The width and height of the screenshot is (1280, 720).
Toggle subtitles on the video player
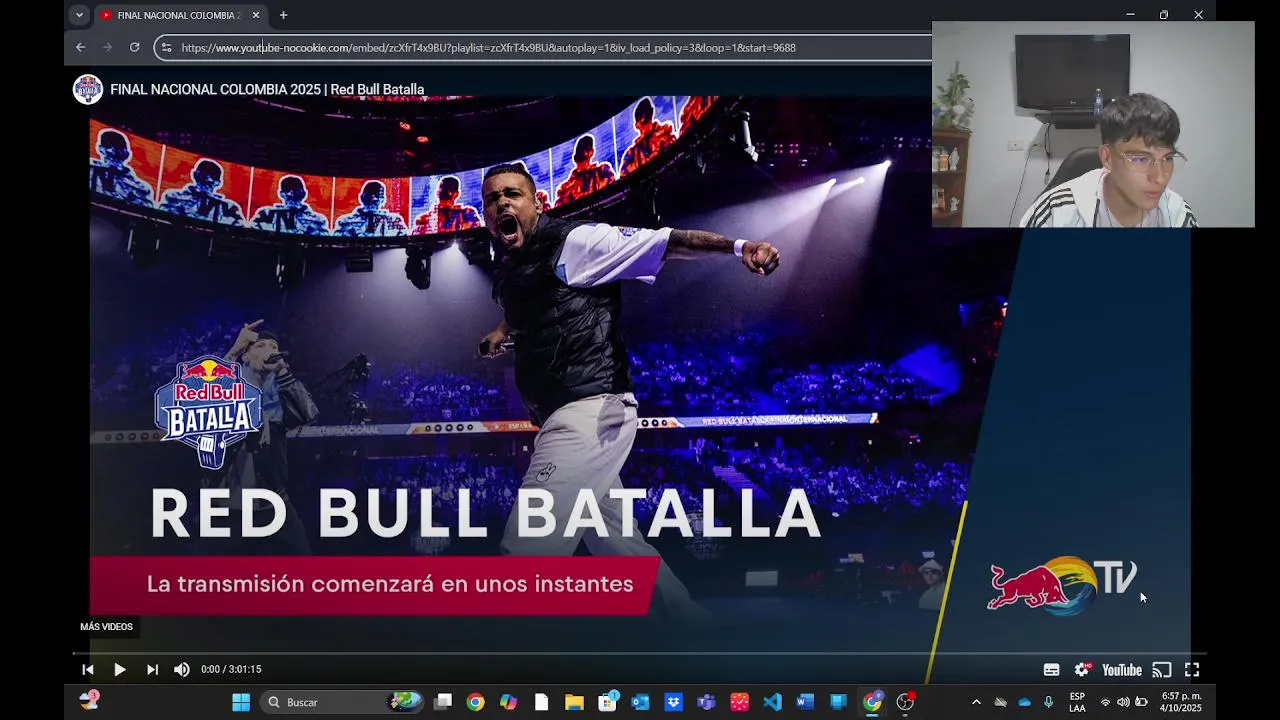click(1051, 670)
